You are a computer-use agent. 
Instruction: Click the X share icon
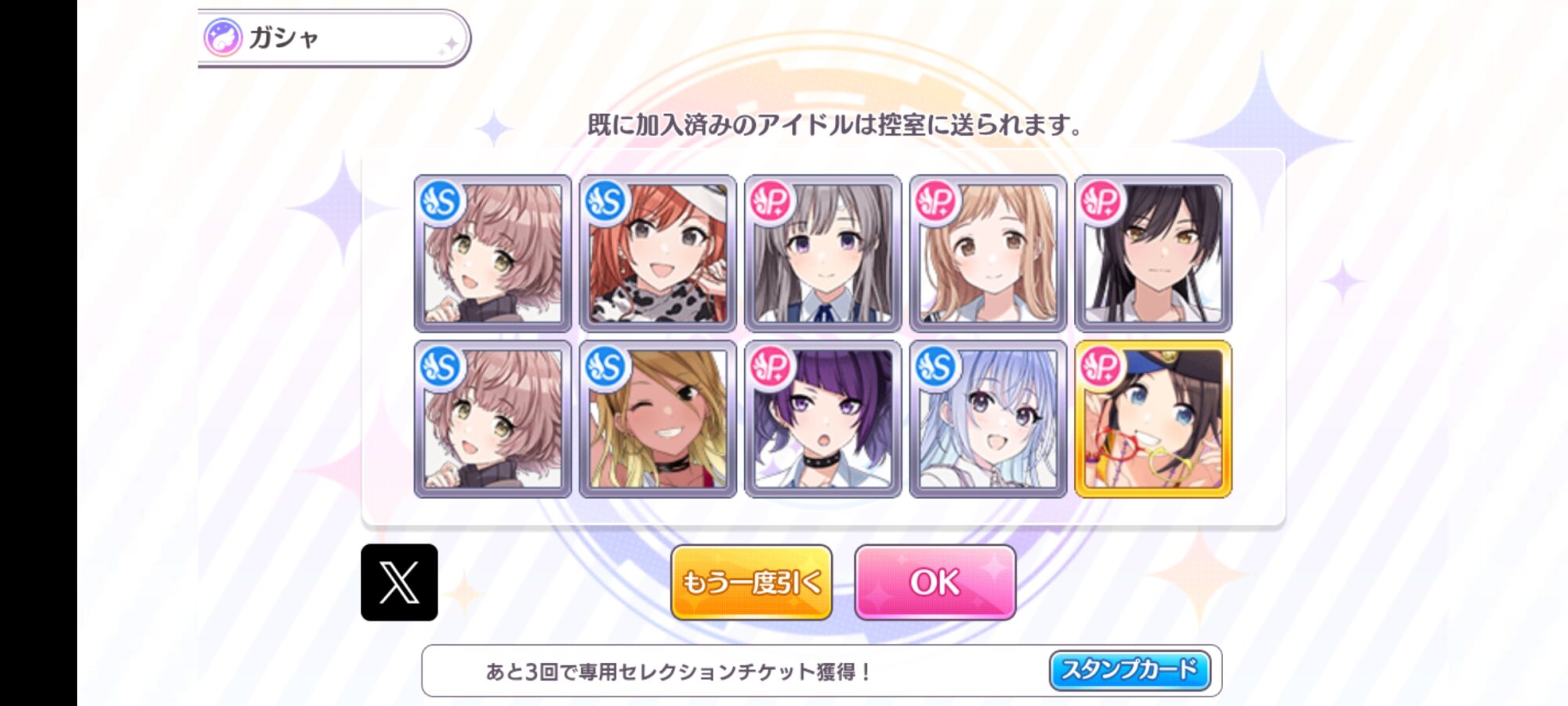(399, 582)
